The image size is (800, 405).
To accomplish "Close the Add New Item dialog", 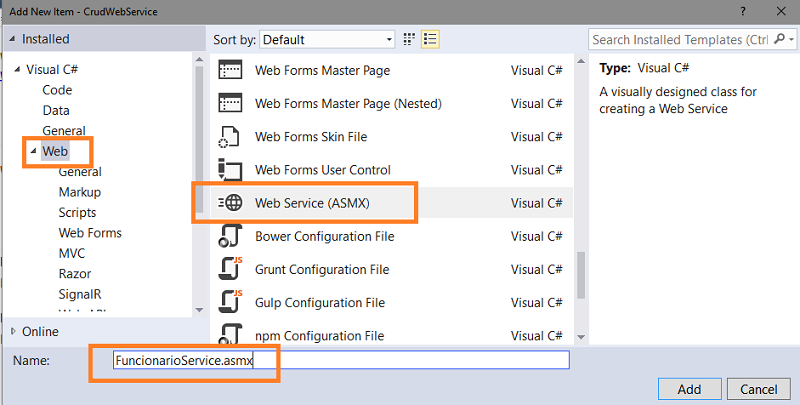I will coord(781,11).
